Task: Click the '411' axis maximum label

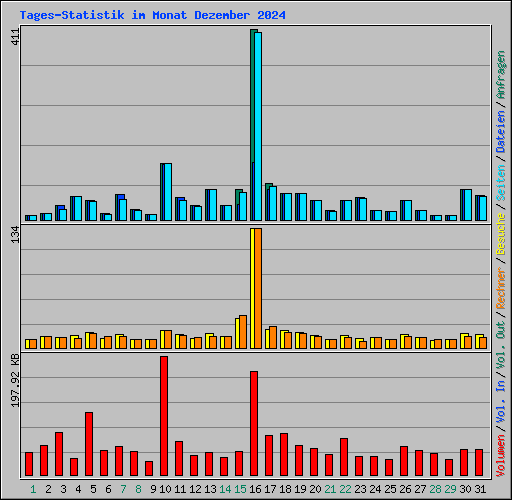Action: point(15,37)
